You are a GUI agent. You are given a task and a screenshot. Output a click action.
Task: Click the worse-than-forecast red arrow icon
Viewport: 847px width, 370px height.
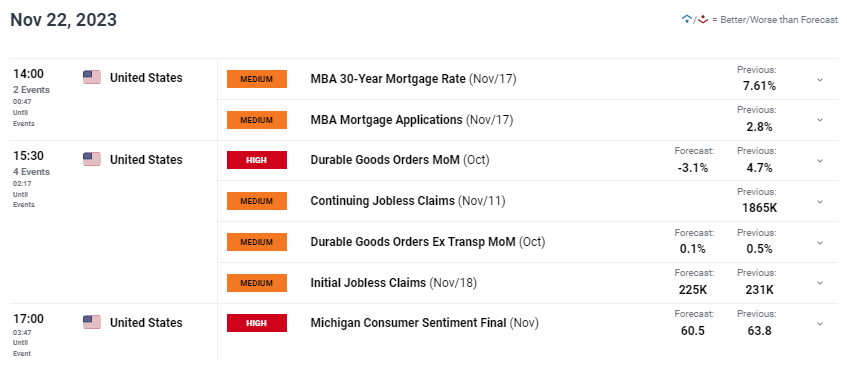702,19
